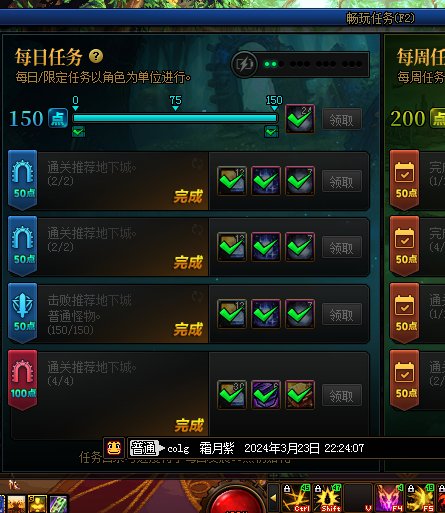Click the daily task help question-mark icon
This screenshot has height=513, width=445.
pyautogui.click(x=96, y=56)
